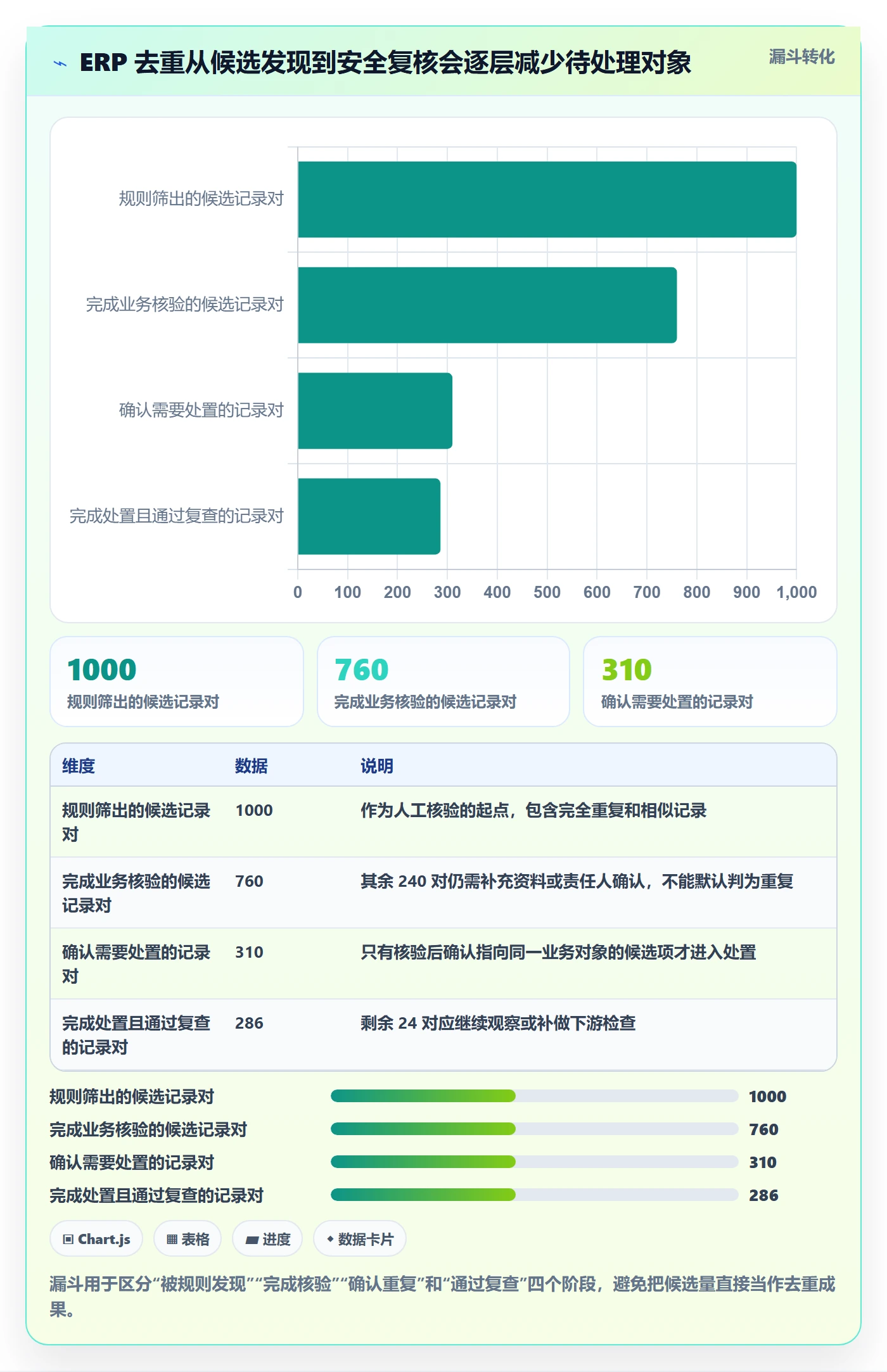Click the x-axis label 1,000

point(796,592)
